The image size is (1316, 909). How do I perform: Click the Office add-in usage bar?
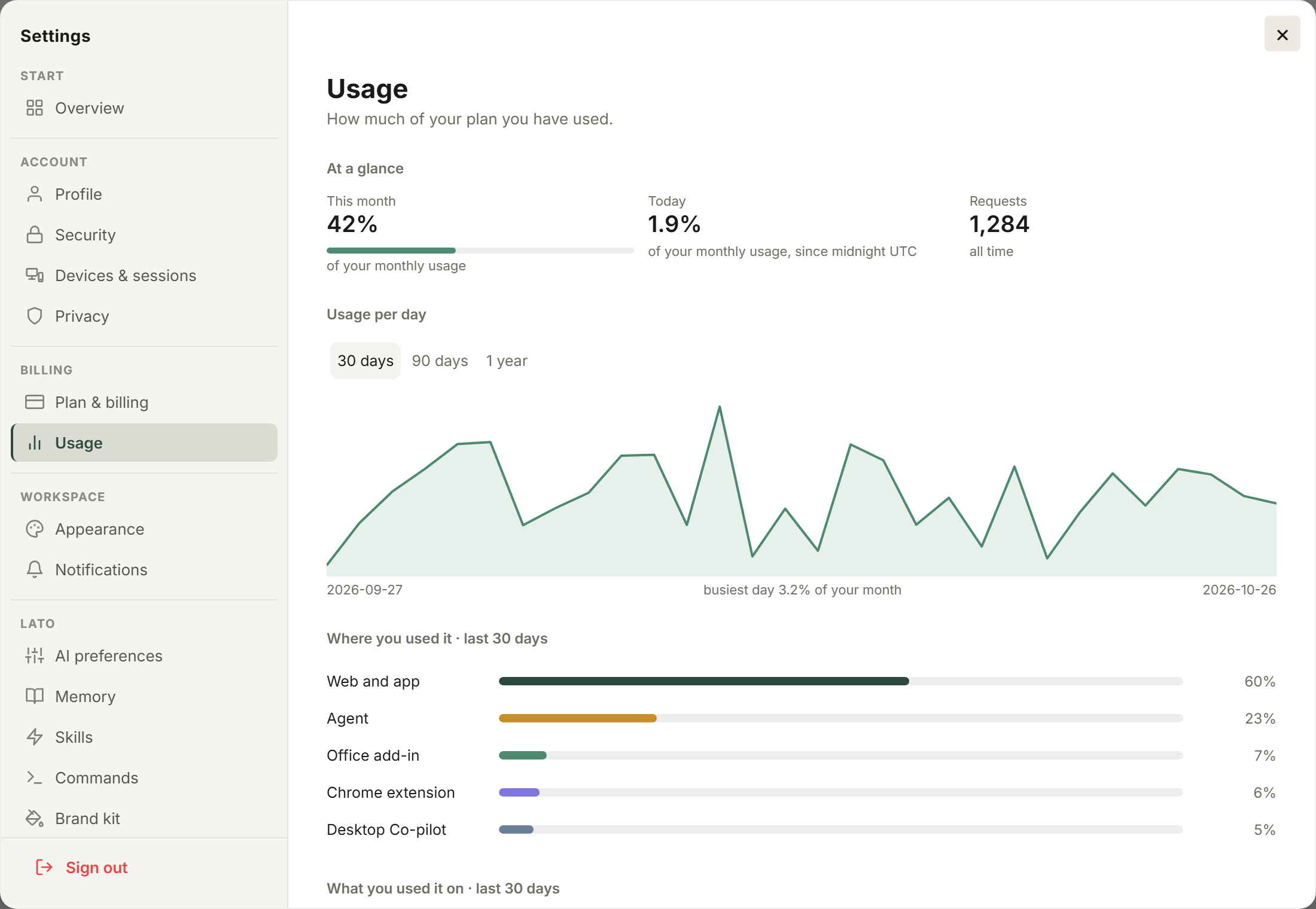point(840,755)
